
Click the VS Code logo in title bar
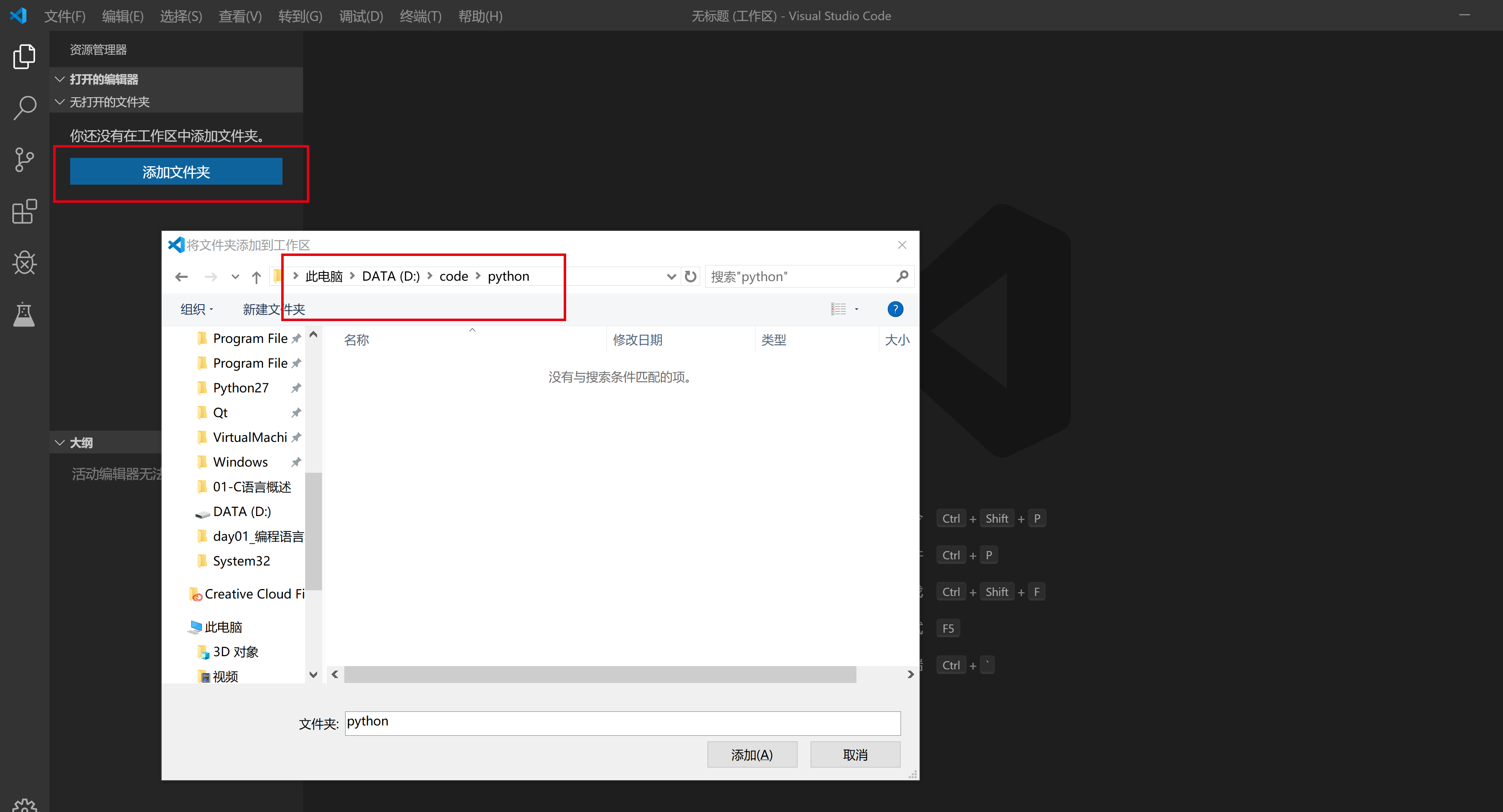(19, 16)
